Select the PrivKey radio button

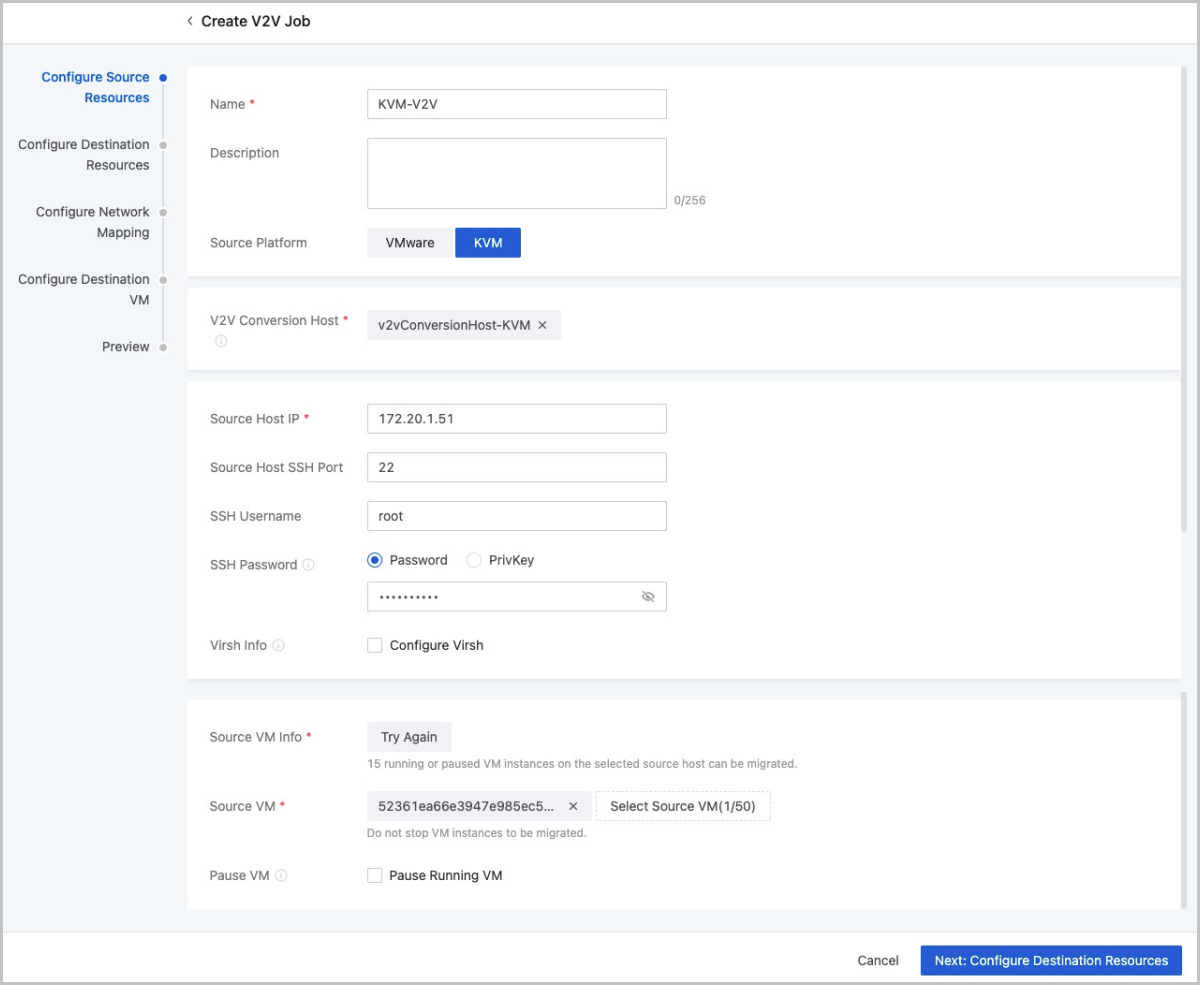coord(474,561)
